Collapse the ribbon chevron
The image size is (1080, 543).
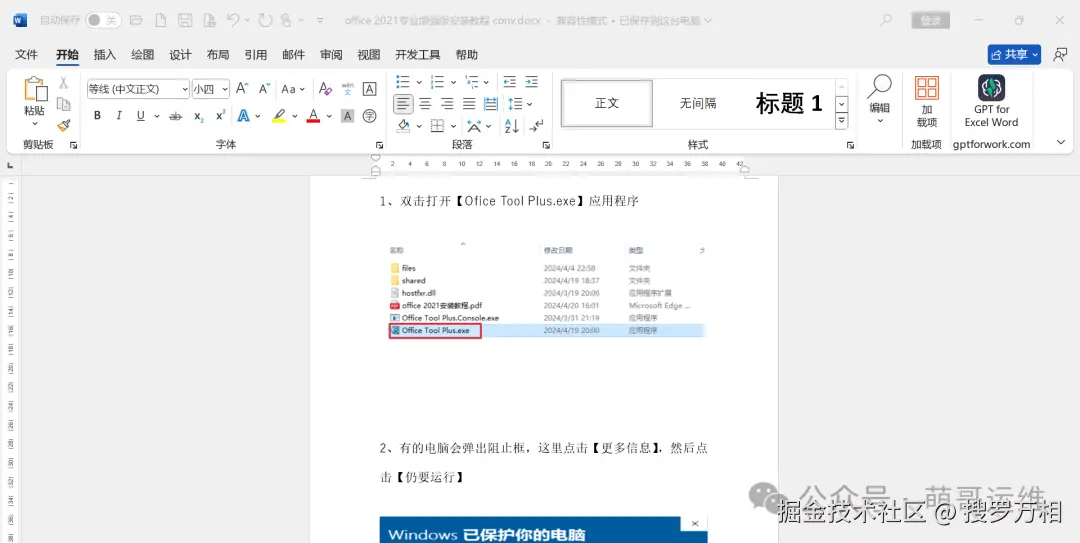(1061, 143)
